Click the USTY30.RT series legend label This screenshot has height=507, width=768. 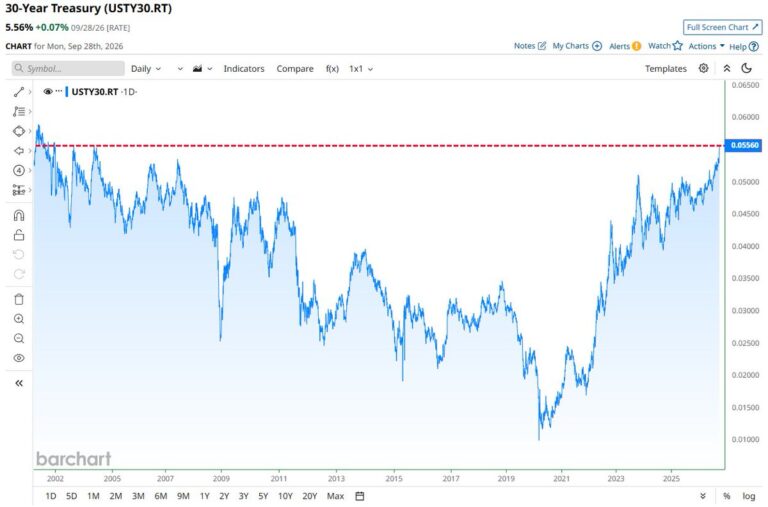tap(95, 92)
